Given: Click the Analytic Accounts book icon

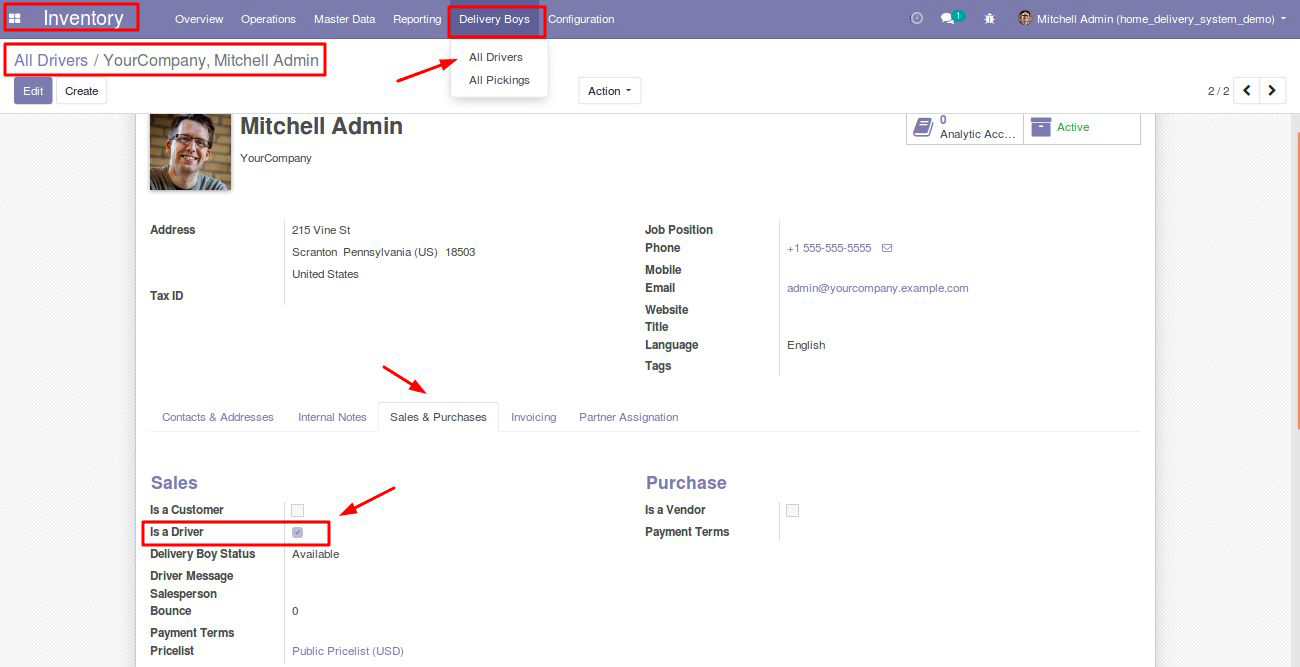Looking at the screenshot, I should coord(924,127).
